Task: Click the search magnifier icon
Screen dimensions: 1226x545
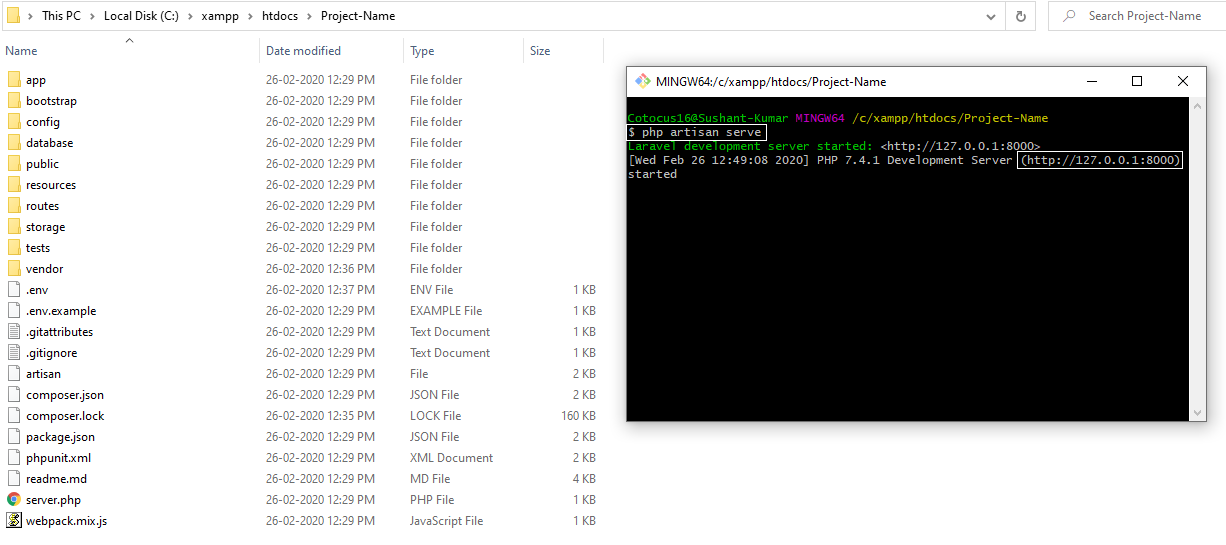Action: [1070, 16]
